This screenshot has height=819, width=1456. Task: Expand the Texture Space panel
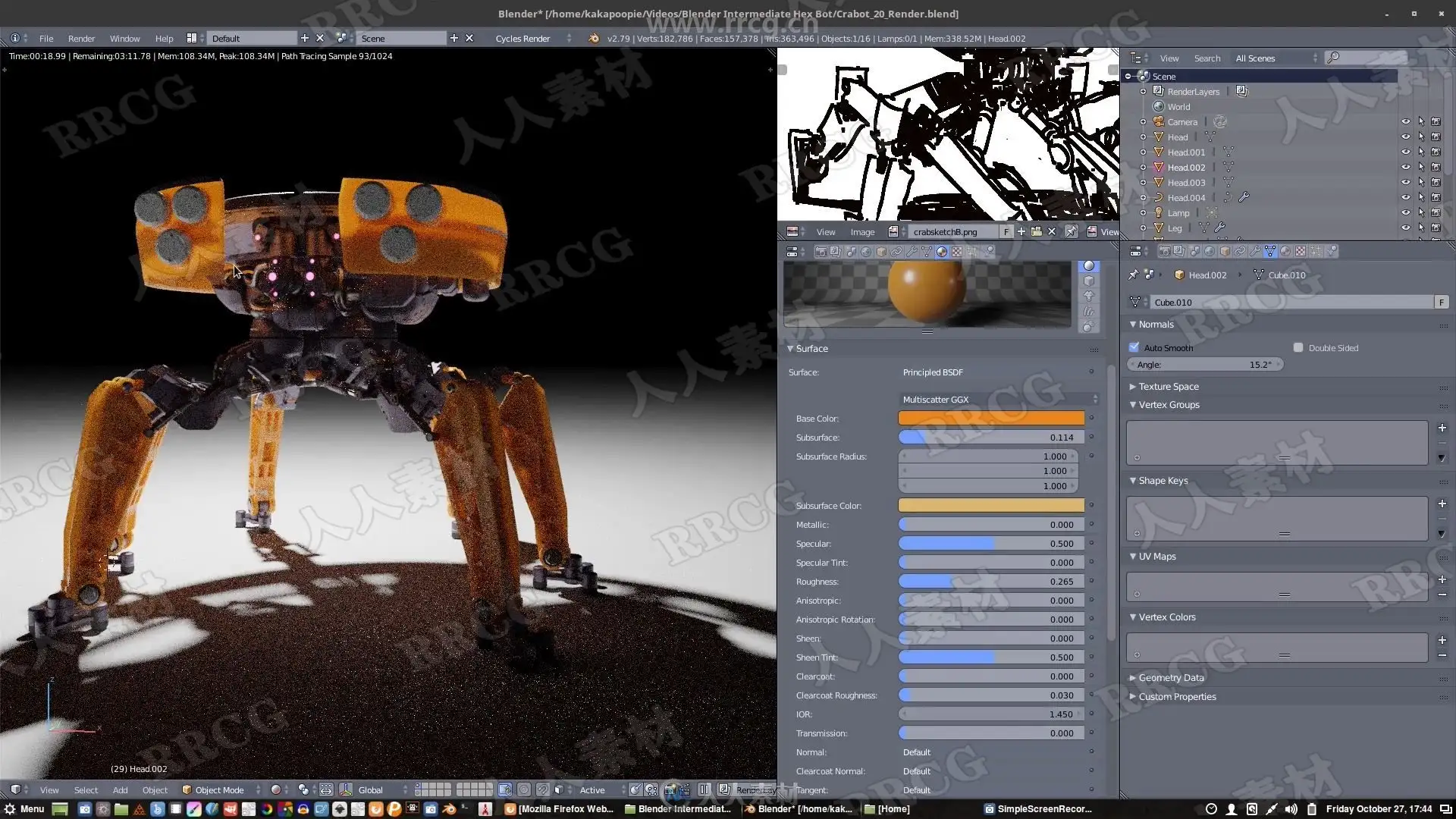(1169, 387)
